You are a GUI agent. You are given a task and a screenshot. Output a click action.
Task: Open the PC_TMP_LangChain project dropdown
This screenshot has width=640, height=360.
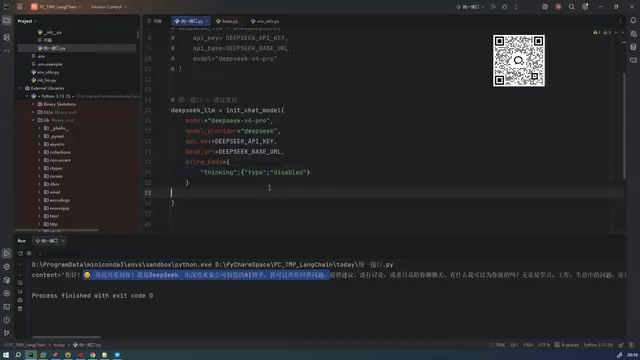click(x=56, y=7)
